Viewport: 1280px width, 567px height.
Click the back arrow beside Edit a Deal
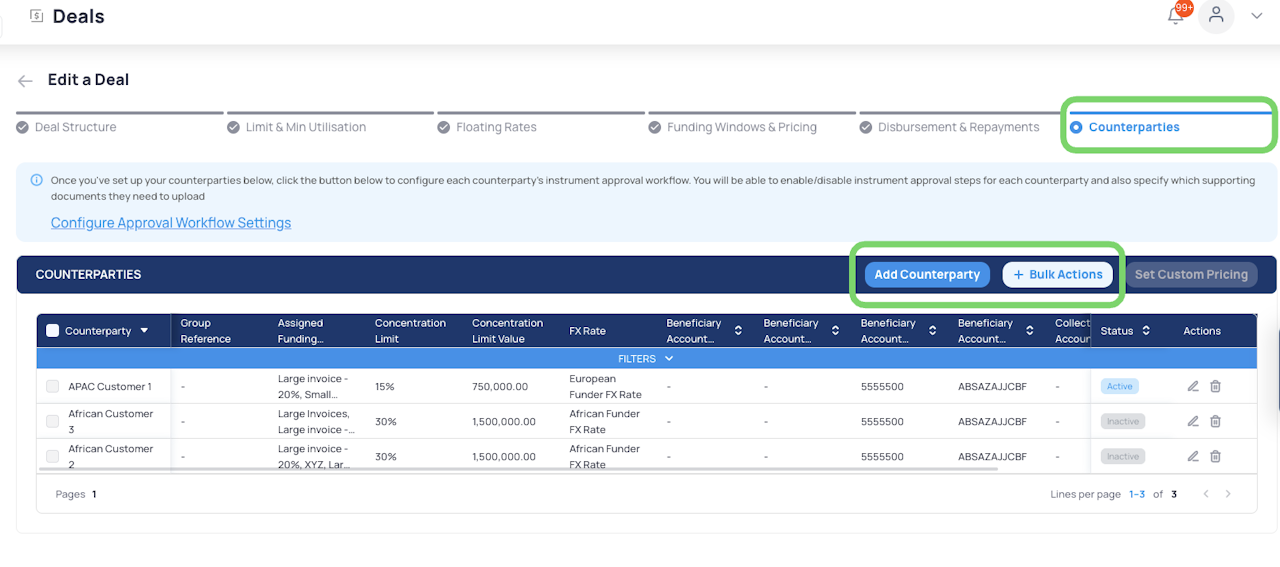(25, 81)
